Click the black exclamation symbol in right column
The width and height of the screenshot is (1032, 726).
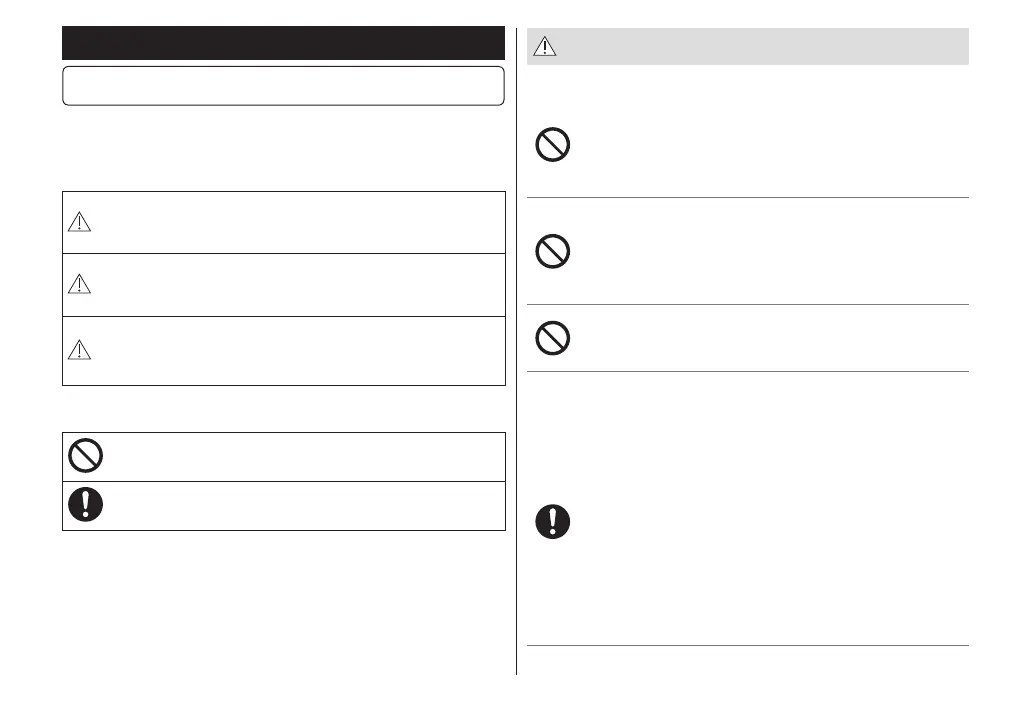point(553,522)
